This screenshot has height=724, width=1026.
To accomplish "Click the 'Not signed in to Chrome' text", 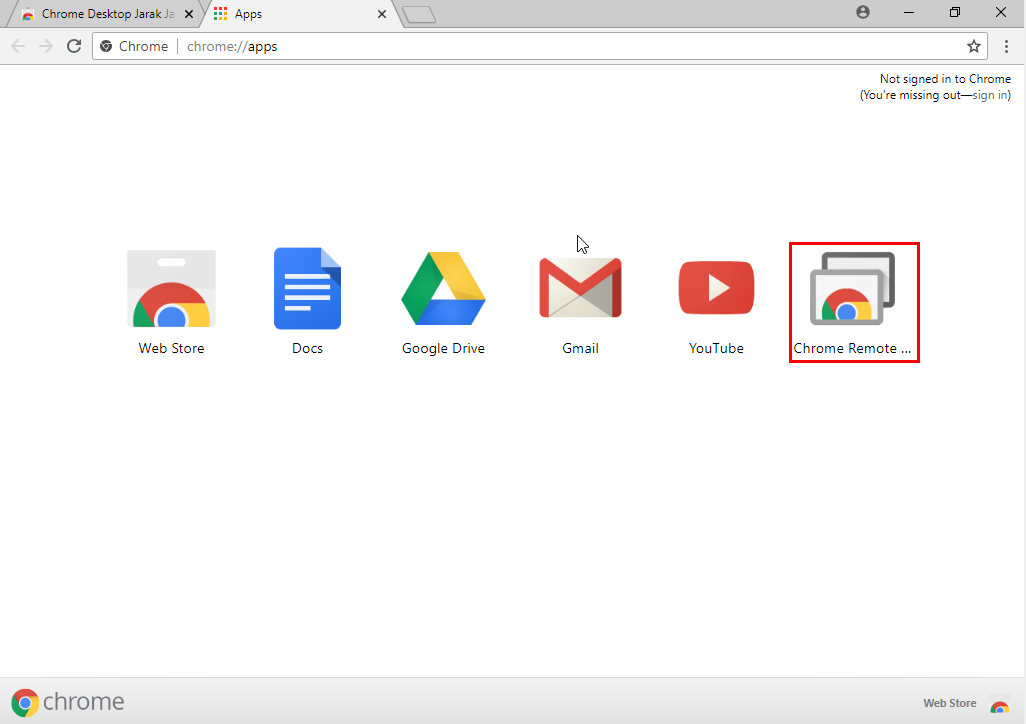I will (x=945, y=79).
